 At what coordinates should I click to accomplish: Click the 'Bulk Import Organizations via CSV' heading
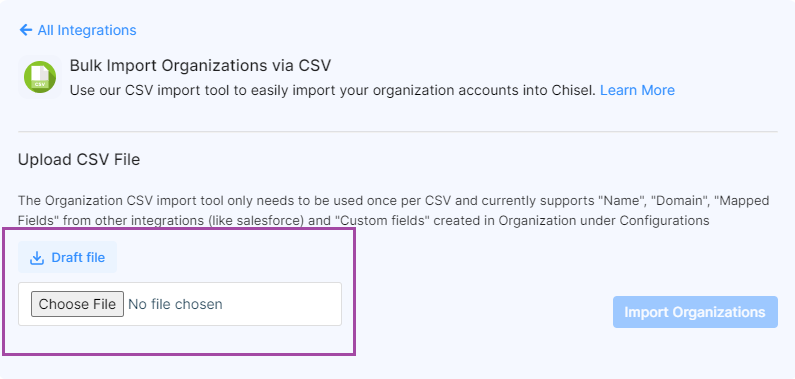[200, 66]
